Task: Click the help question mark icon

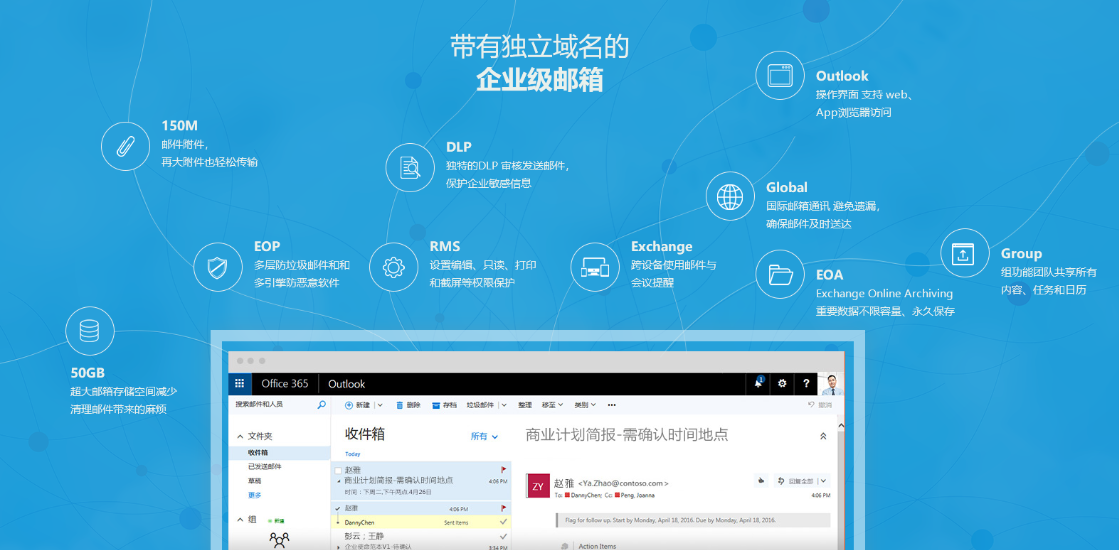Action: tap(806, 384)
